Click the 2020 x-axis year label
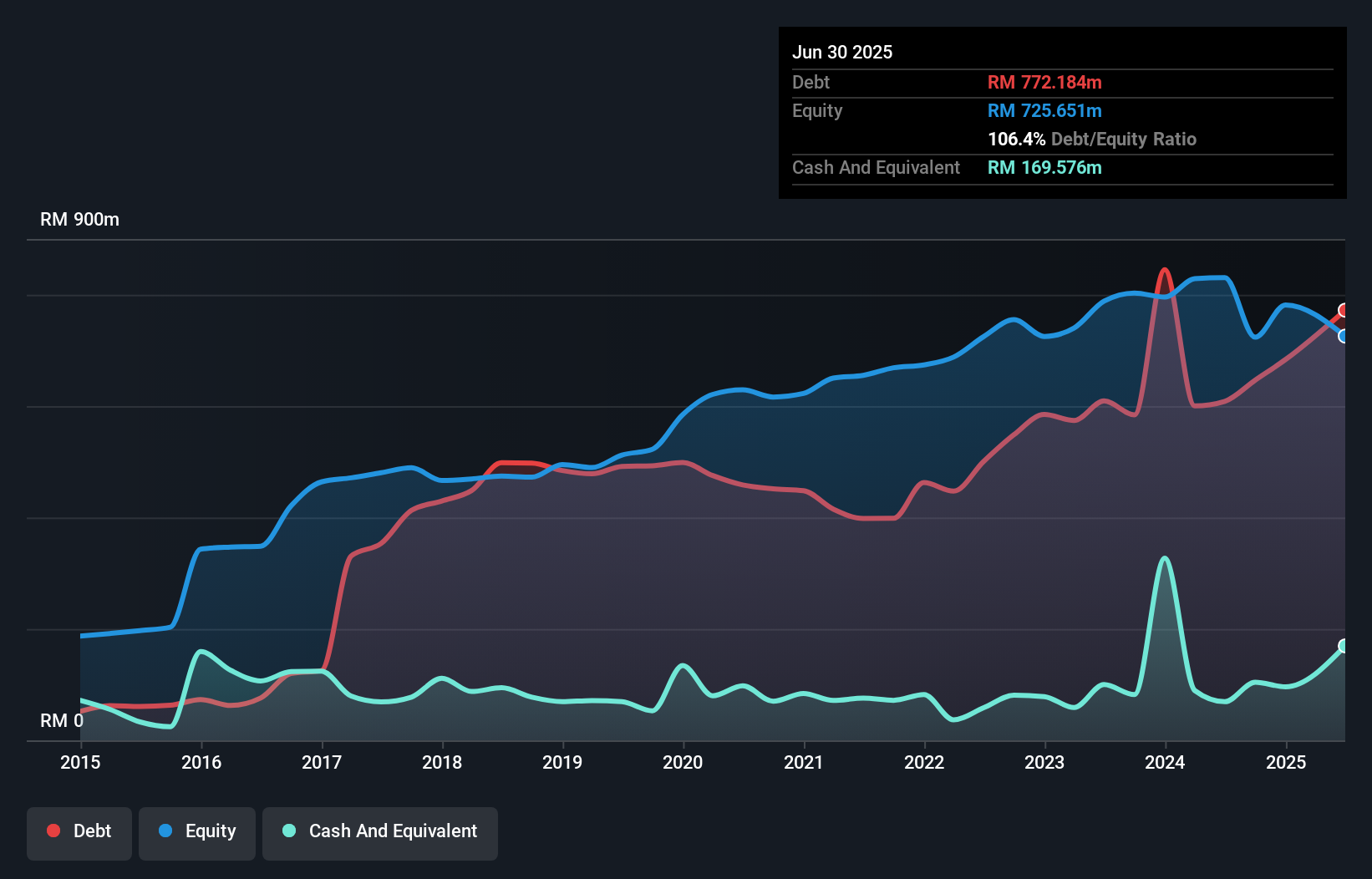This screenshot has width=1372, height=879. (683, 762)
